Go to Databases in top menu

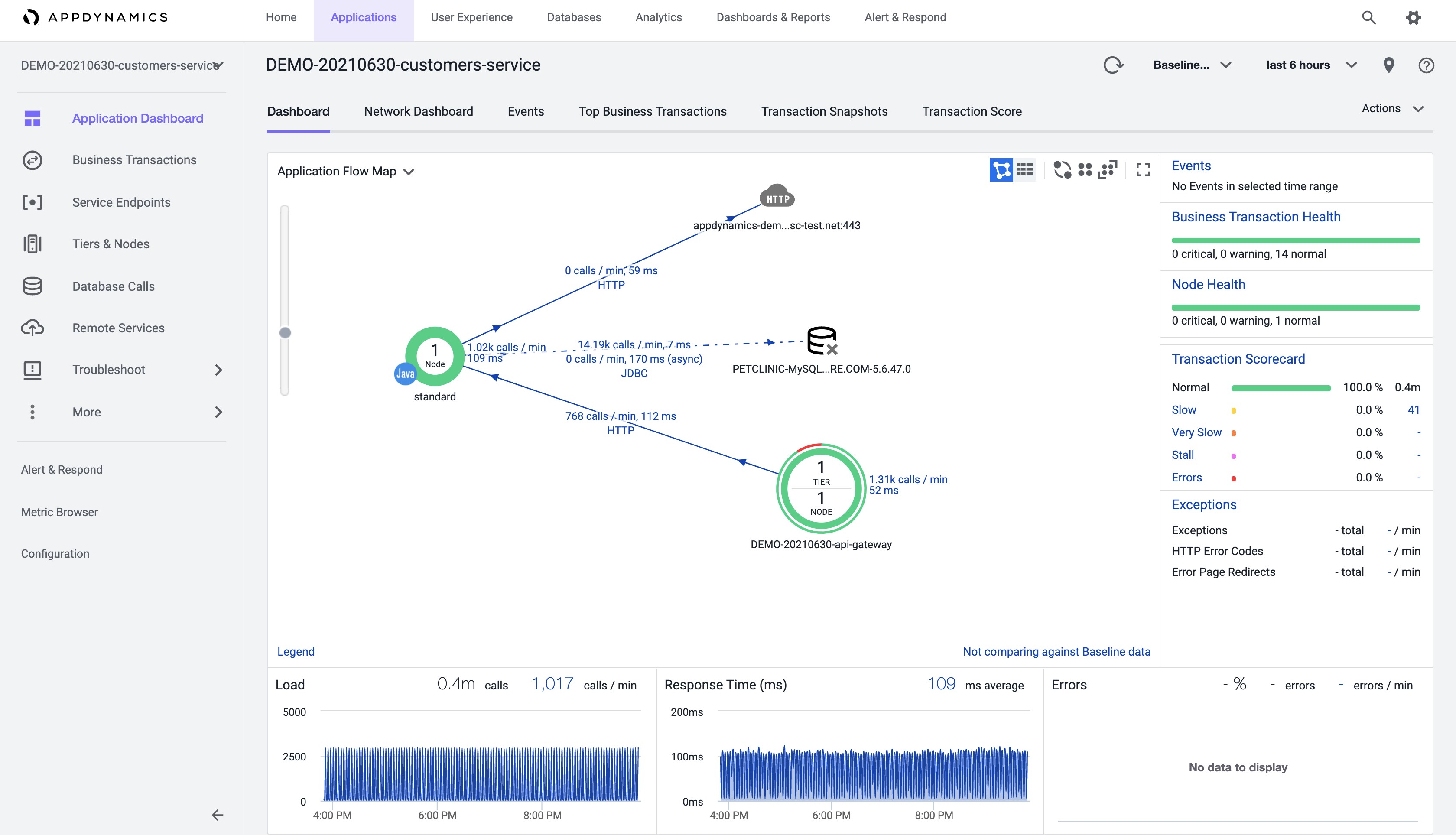[573, 18]
